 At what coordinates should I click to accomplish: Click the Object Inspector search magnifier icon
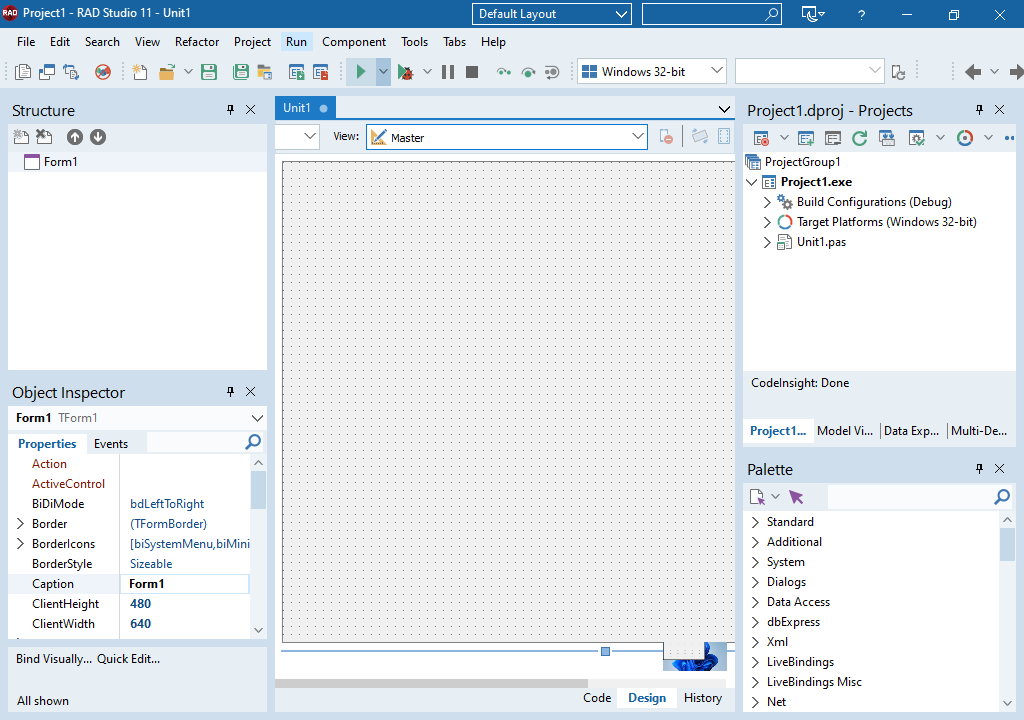tap(253, 443)
